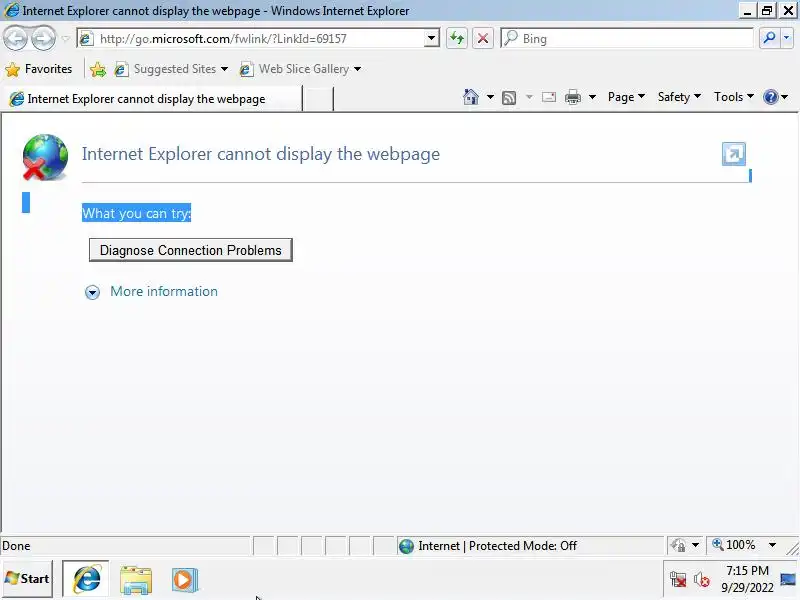
Task: Open the Safety menu
Action: tap(679, 97)
